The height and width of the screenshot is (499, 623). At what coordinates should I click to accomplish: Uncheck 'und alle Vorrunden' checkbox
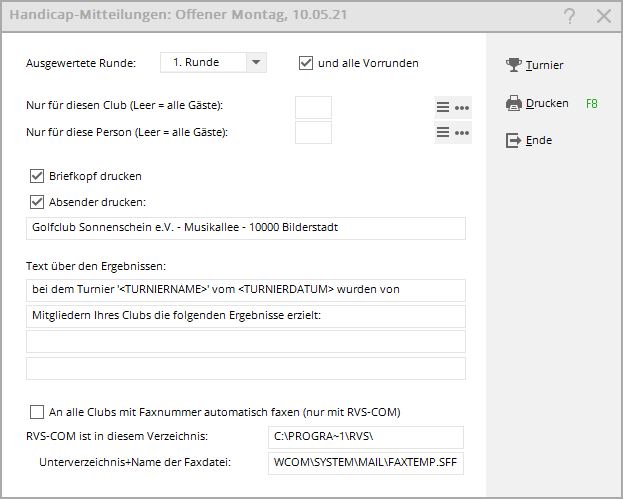tap(306, 63)
